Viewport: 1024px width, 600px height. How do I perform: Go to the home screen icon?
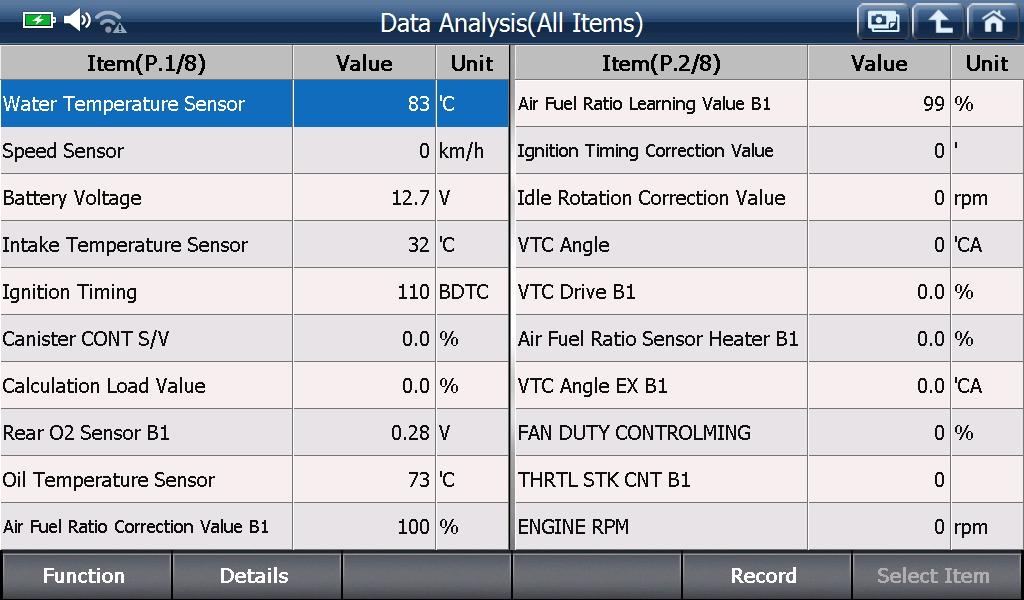[x=993, y=22]
